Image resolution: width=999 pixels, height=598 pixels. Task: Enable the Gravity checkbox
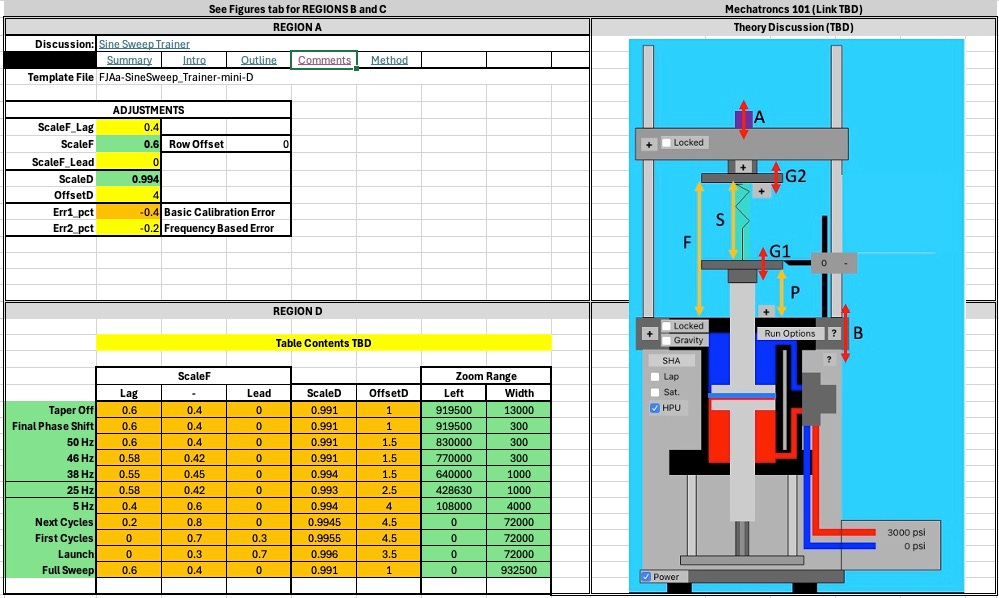(x=666, y=340)
